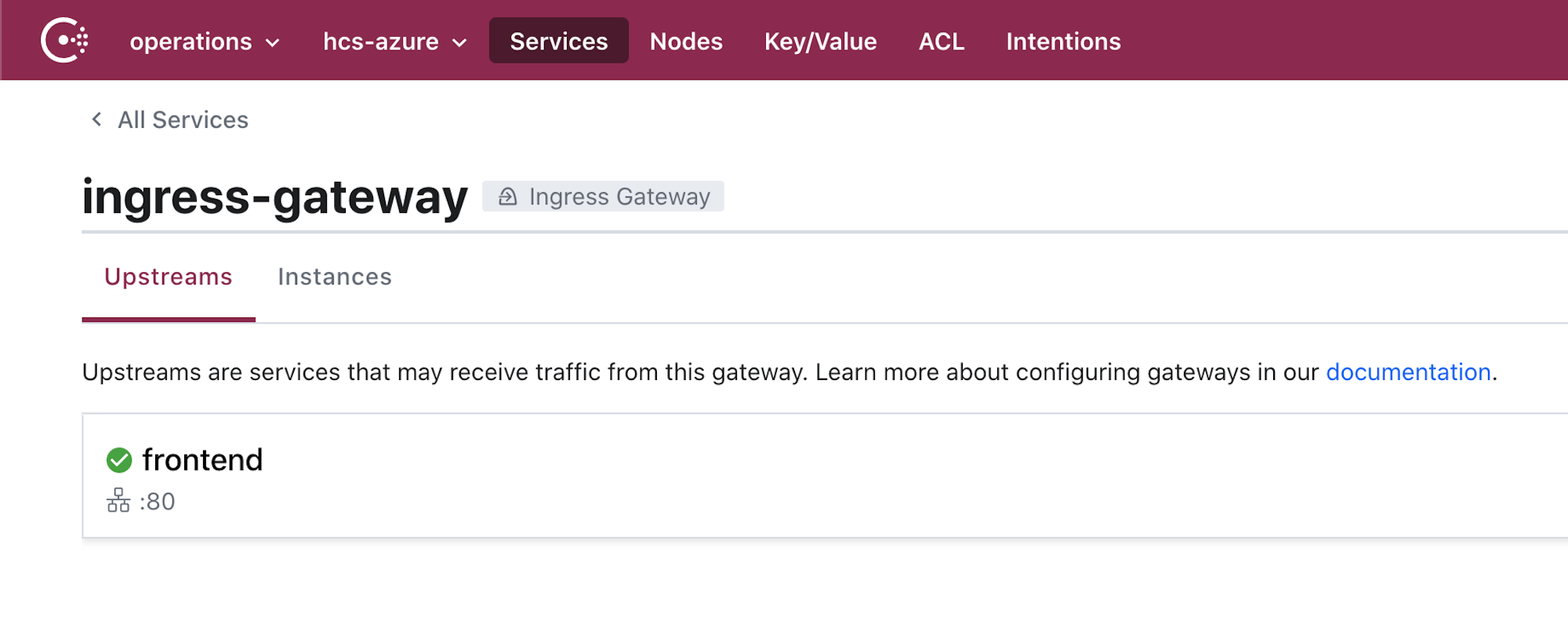Open the Key/Value navigation item
This screenshot has height=634, width=1568.
point(820,42)
